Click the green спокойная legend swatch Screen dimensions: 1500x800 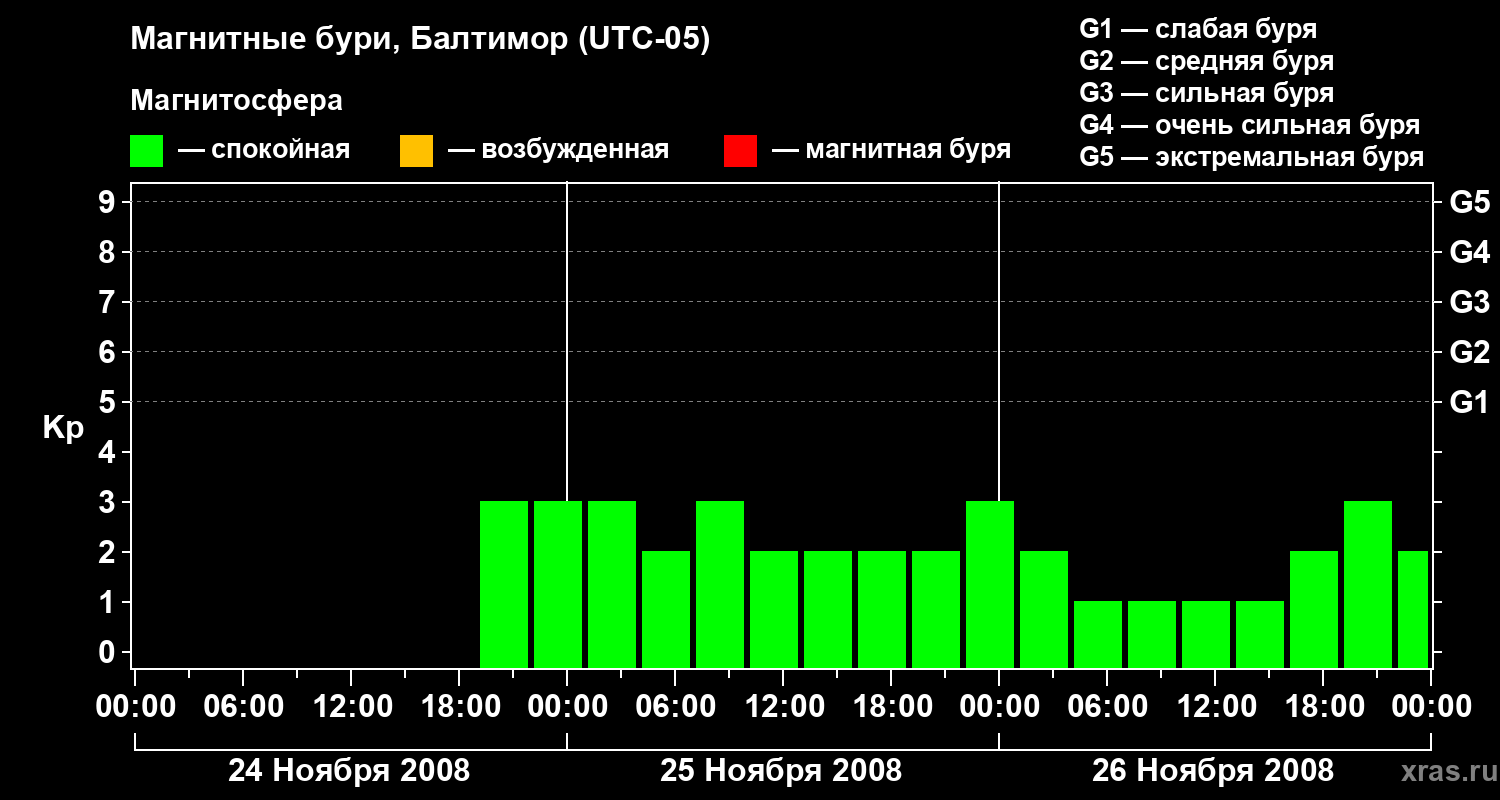click(146, 151)
